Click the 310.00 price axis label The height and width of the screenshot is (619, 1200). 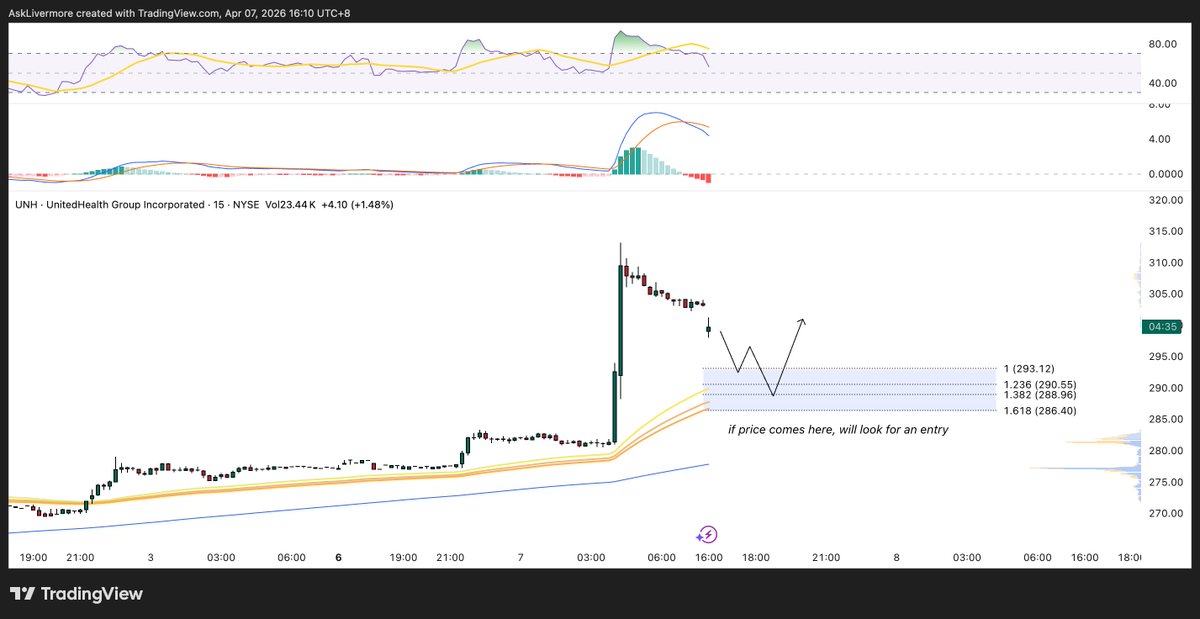pyautogui.click(x=1165, y=263)
